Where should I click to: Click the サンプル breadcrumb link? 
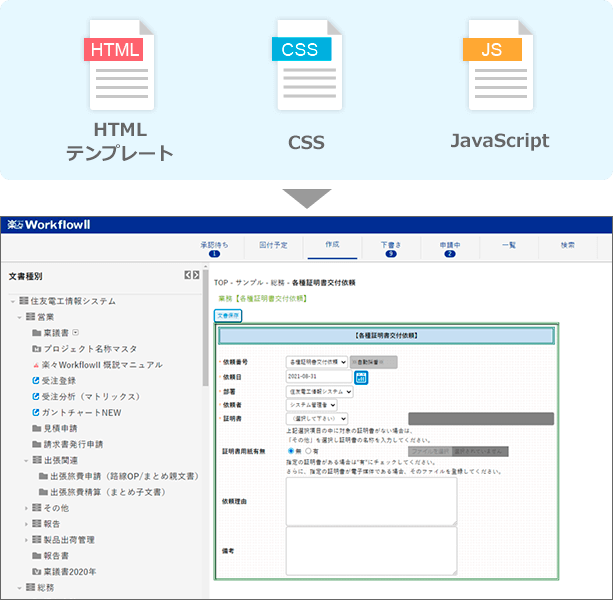249,283
